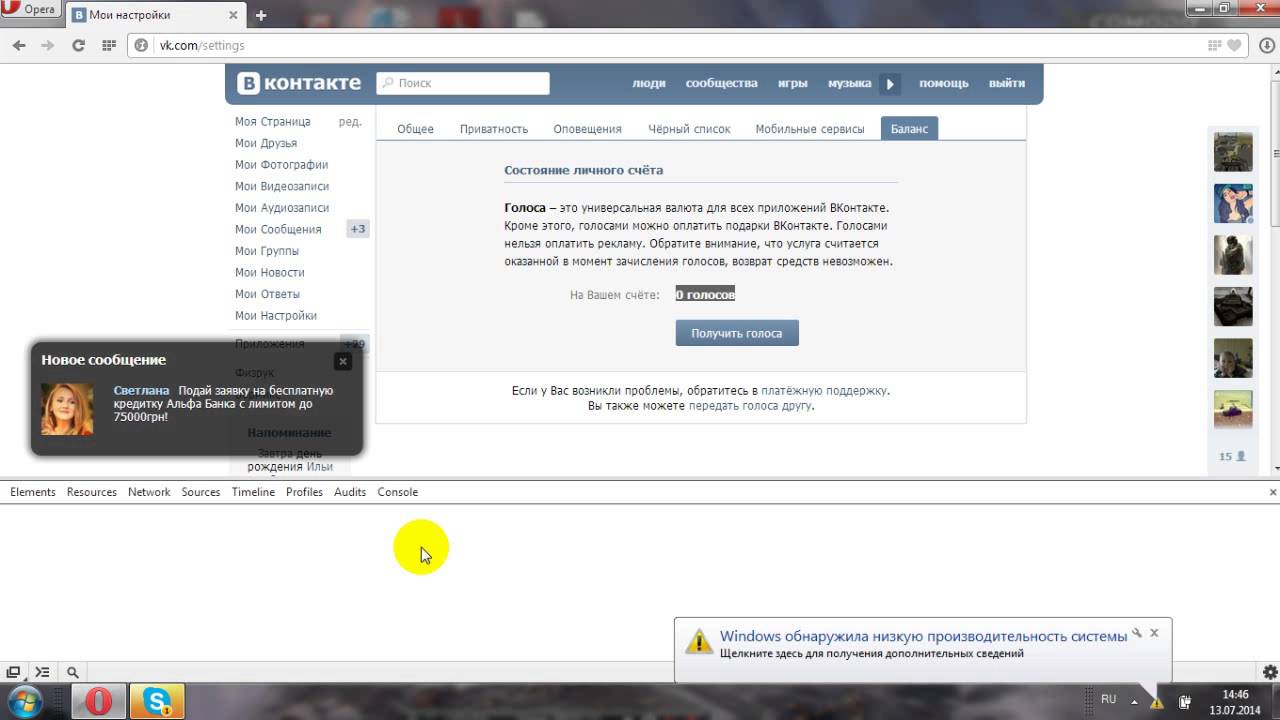Switch to the Чёрный список tab
Viewport: 1280px width, 720px height.
click(689, 129)
